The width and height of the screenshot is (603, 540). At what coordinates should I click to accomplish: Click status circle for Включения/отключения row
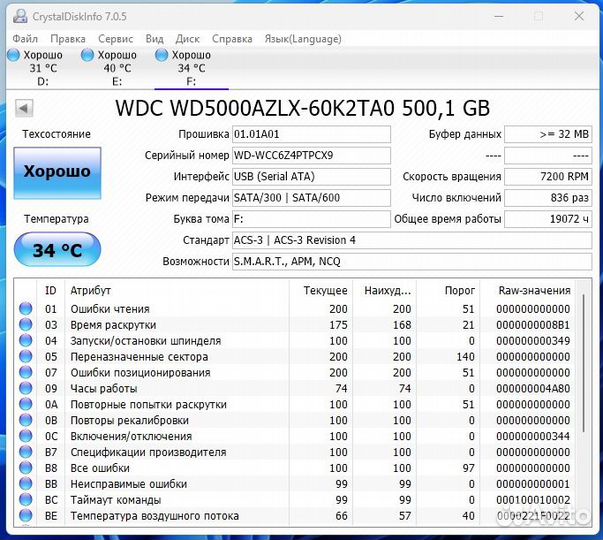(26, 436)
